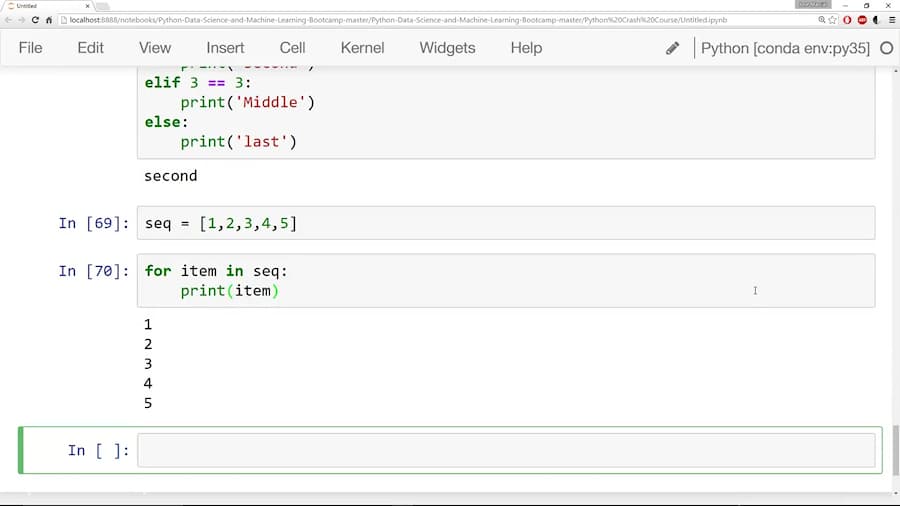Click the print(item) code line
Screen dimensions: 900x506
(x=230, y=291)
